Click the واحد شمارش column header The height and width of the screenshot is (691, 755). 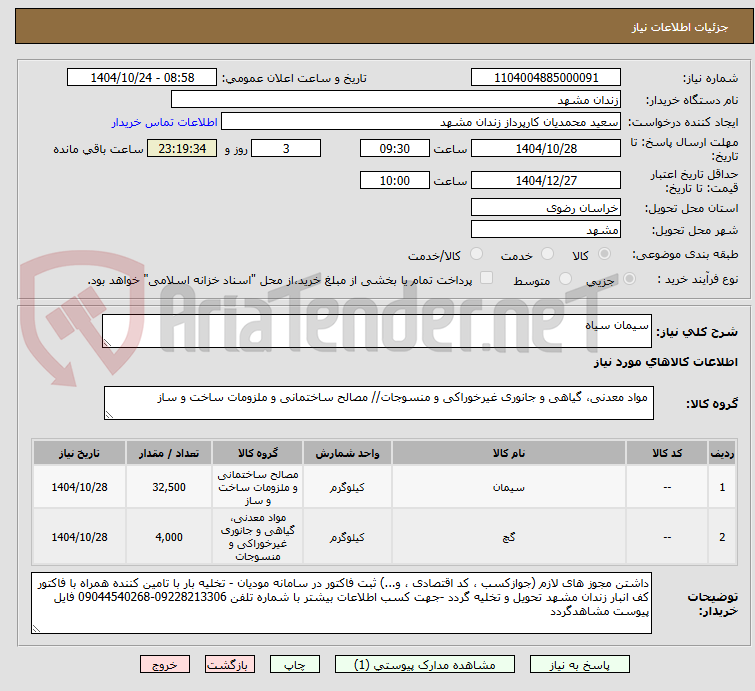347,454
